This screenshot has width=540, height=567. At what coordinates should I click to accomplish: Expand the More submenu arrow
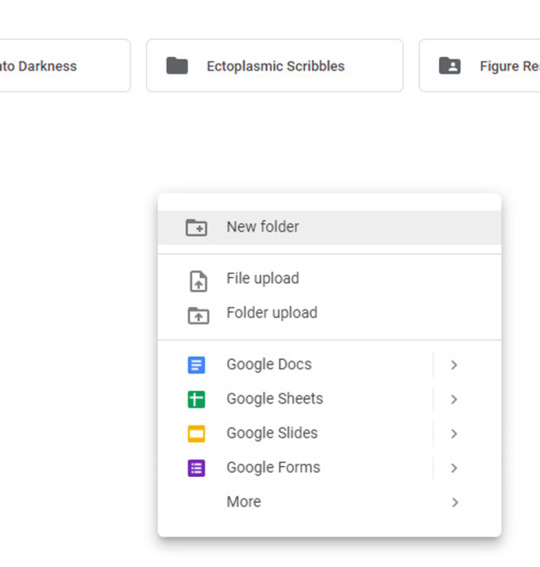pyautogui.click(x=455, y=502)
